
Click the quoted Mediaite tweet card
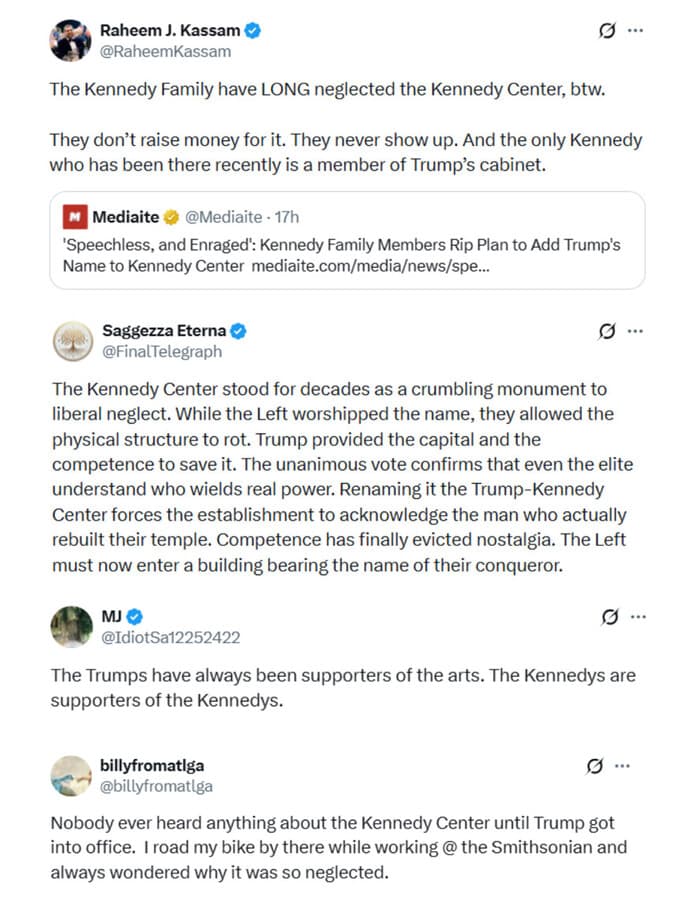(349, 240)
